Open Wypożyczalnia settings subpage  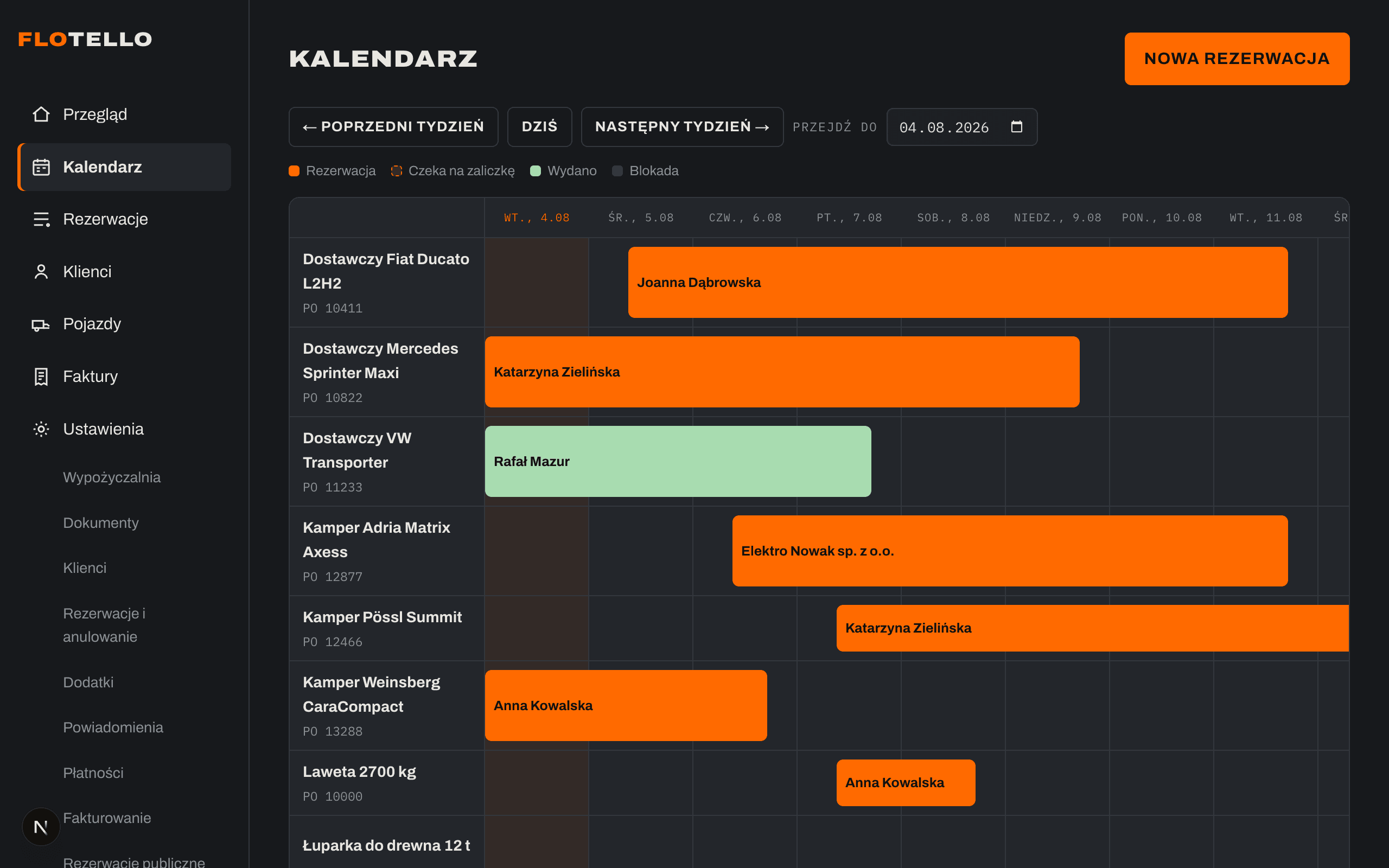(x=112, y=477)
